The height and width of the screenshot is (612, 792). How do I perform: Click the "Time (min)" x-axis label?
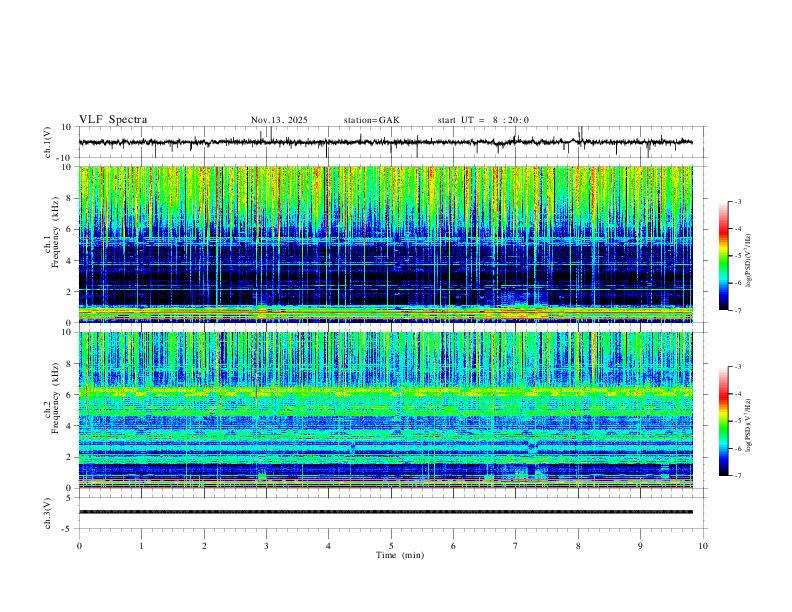[x=400, y=555]
